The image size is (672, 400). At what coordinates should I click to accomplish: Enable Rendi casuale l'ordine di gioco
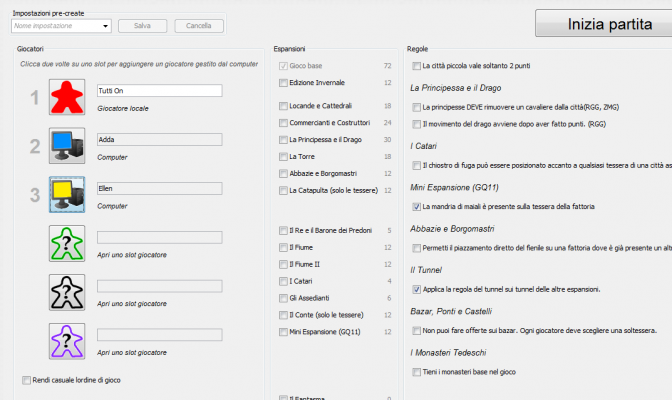click(26, 380)
